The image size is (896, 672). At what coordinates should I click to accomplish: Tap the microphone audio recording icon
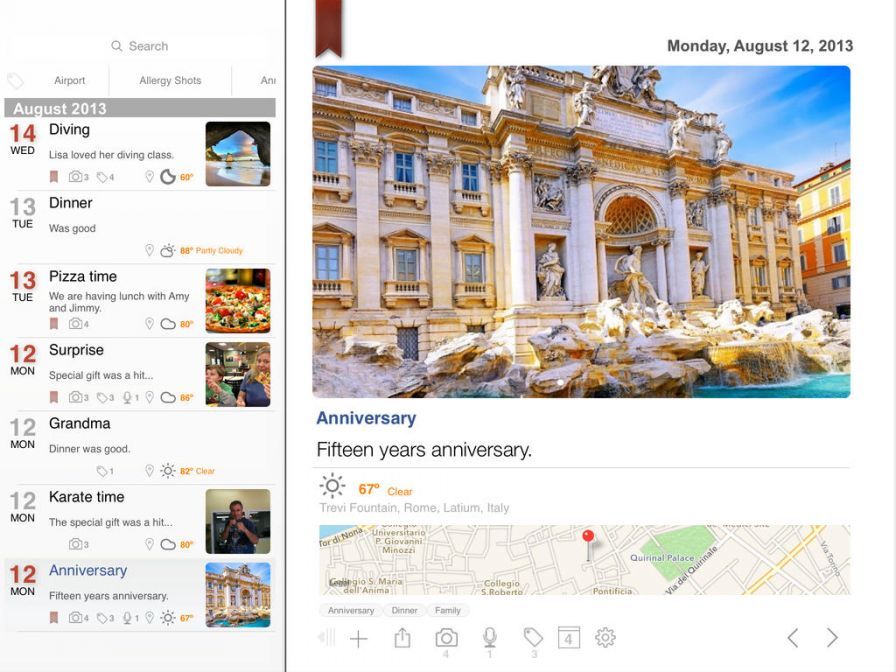point(489,638)
